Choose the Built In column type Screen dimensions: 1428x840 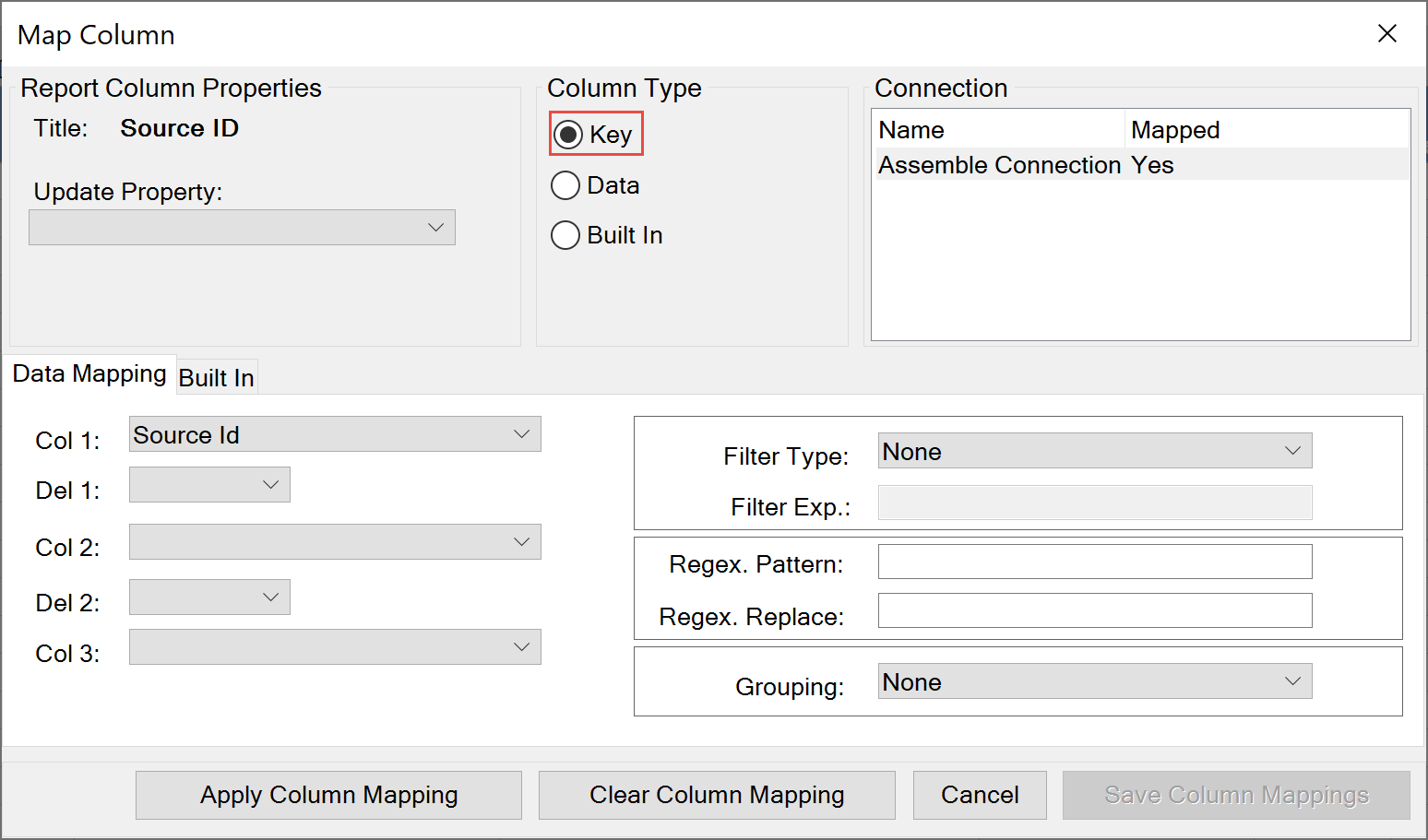(x=565, y=235)
